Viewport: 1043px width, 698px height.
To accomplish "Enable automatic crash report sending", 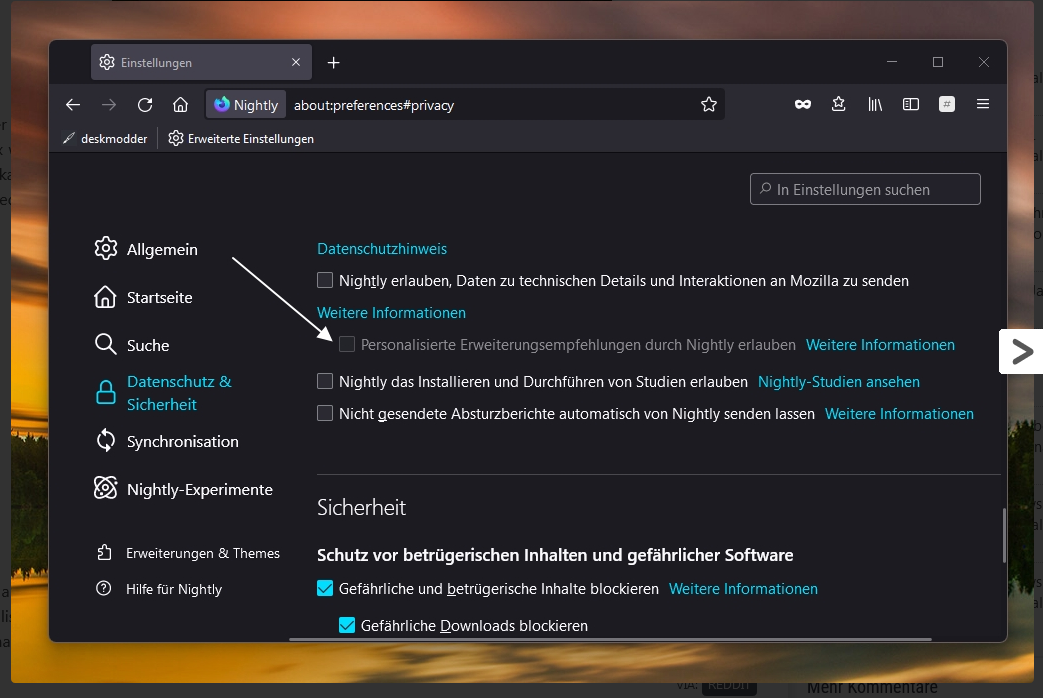I will 325,414.
